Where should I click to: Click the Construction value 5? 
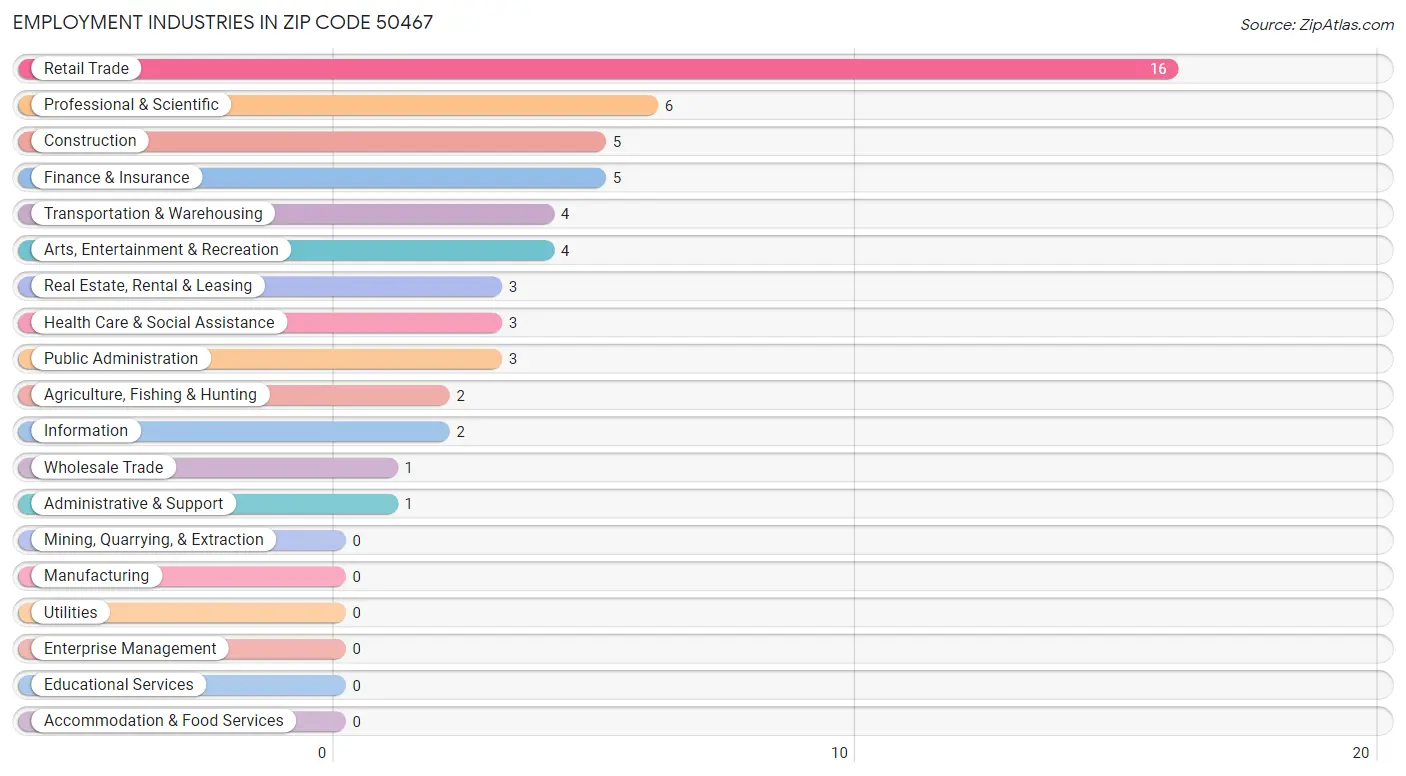coord(617,142)
